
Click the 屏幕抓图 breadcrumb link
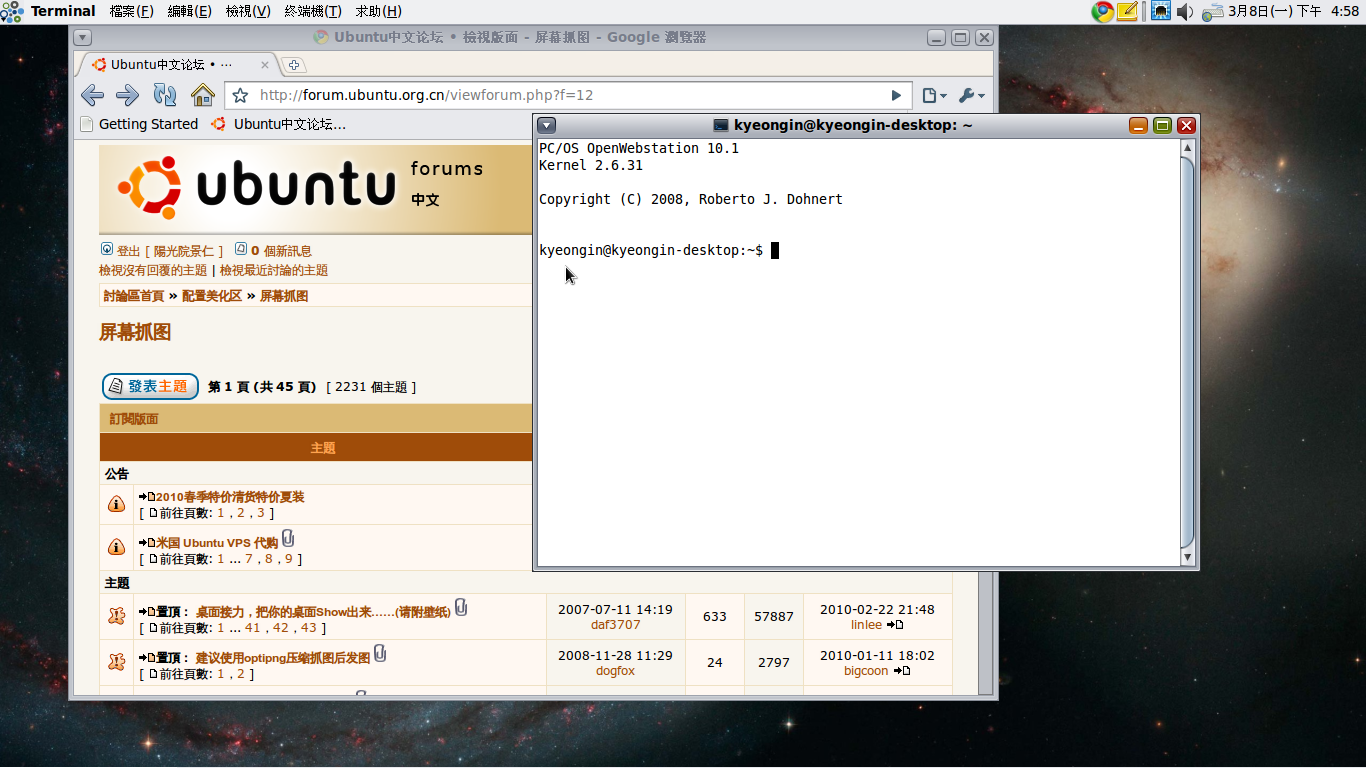[284, 296]
